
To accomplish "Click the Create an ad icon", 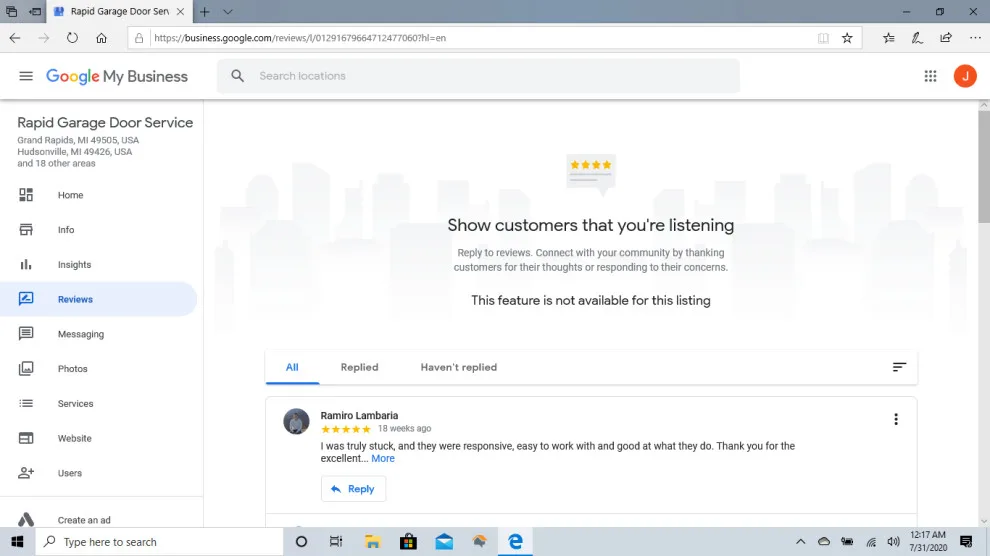I will pyautogui.click(x=26, y=519).
